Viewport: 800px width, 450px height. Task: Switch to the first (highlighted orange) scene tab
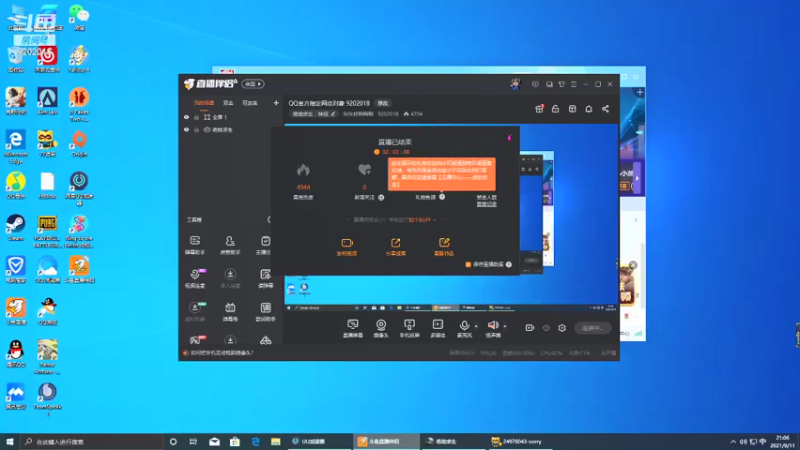(x=204, y=103)
